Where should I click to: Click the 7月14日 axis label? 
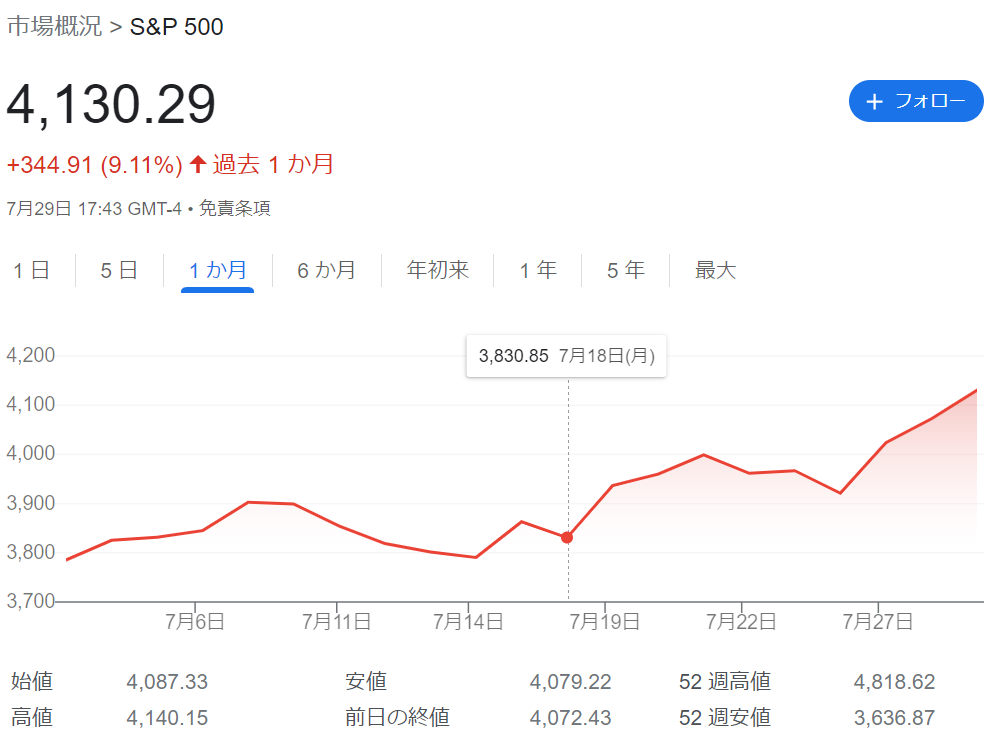pyautogui.click(x=468, y=621)
